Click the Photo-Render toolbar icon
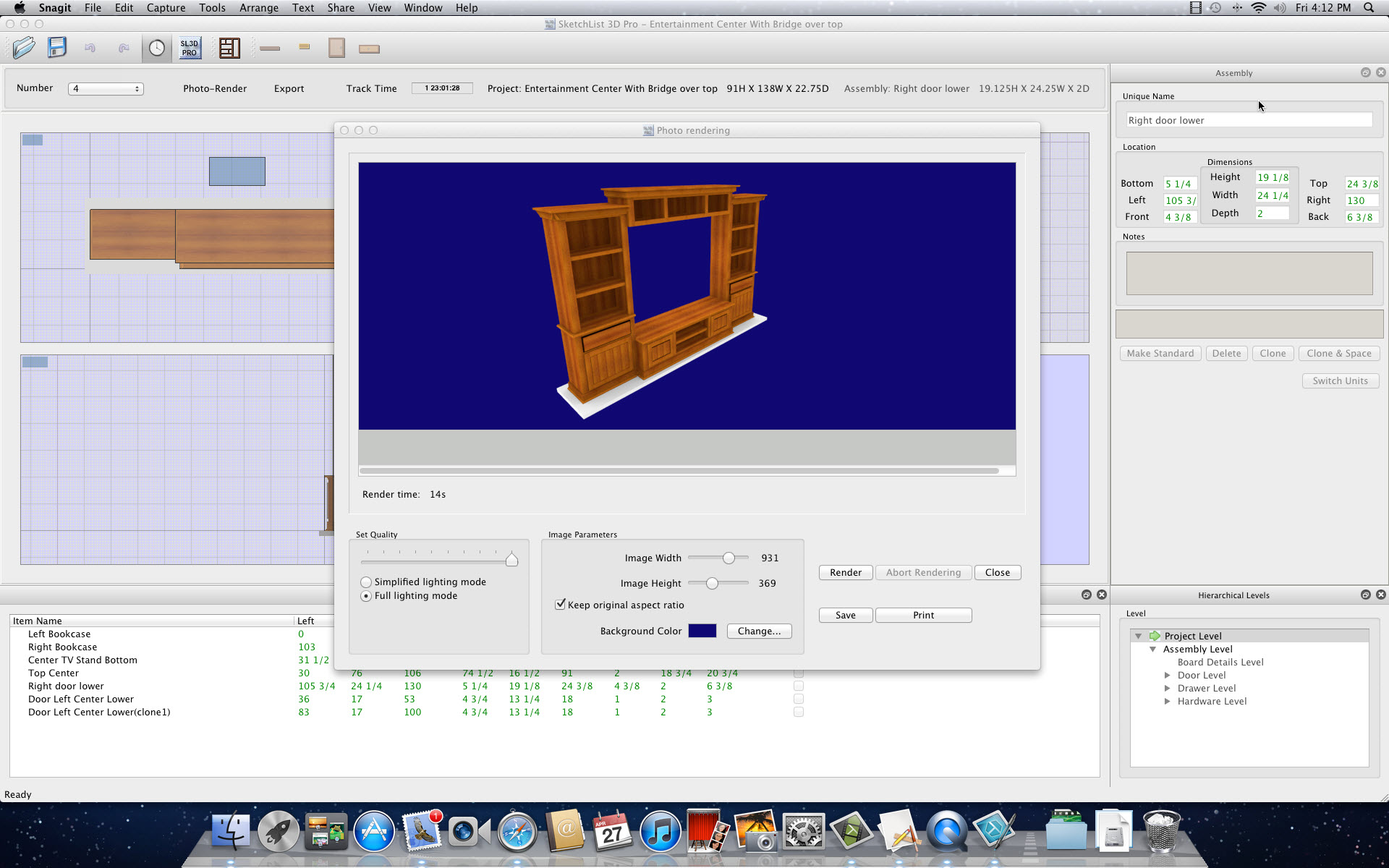 (213, 88)
